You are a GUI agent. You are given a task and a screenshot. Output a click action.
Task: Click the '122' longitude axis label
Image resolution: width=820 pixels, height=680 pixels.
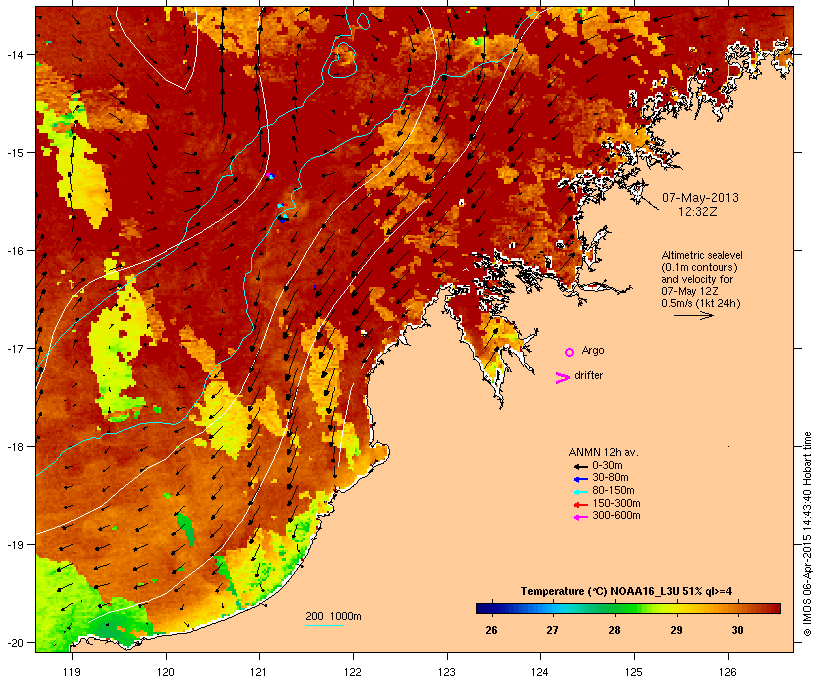click(x=353, y=672)
